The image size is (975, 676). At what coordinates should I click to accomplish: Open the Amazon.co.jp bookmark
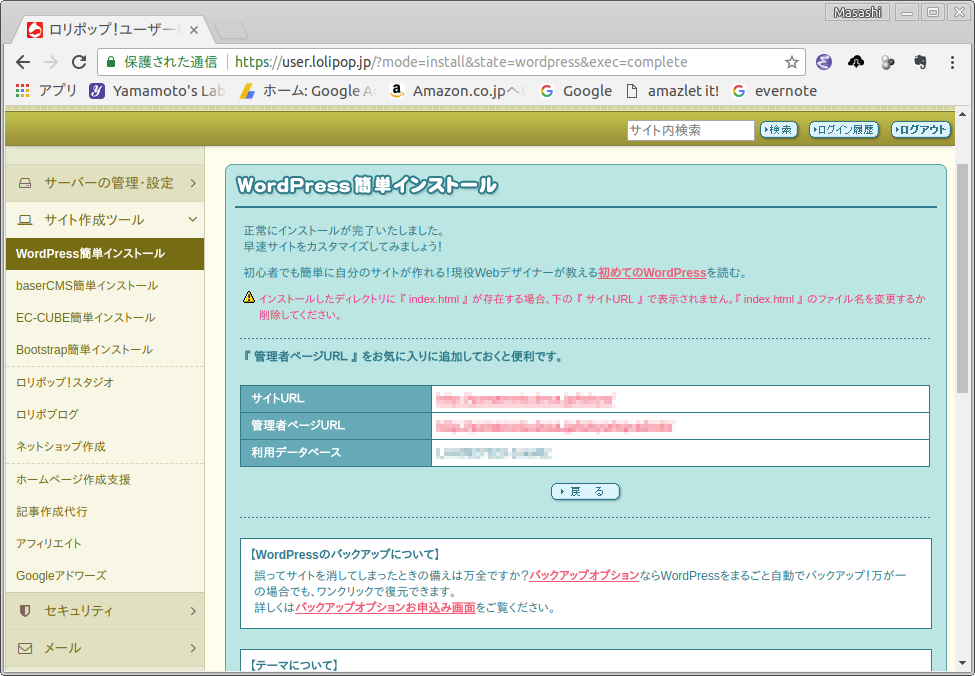point(459,91)
